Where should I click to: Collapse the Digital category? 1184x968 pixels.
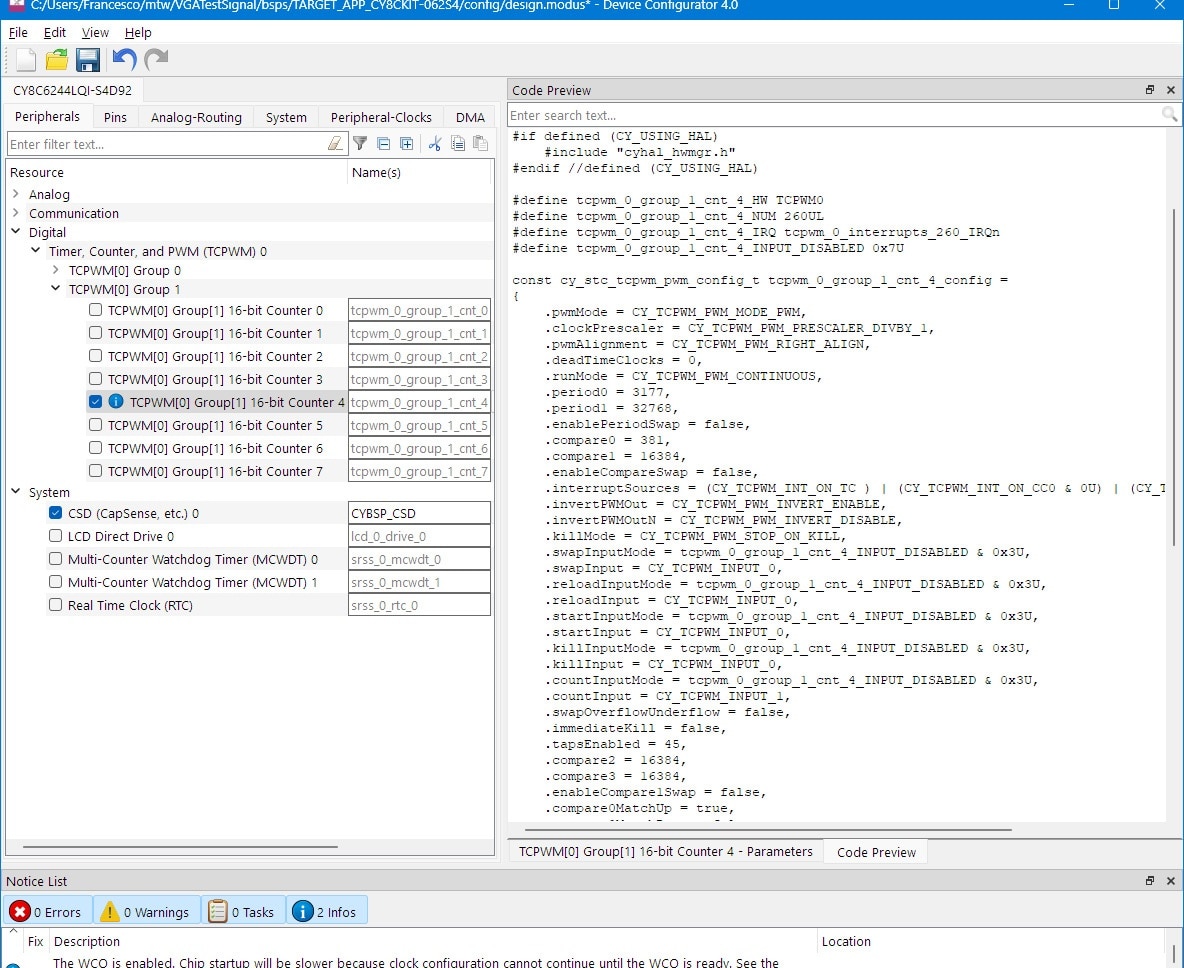tap(16, 231)
